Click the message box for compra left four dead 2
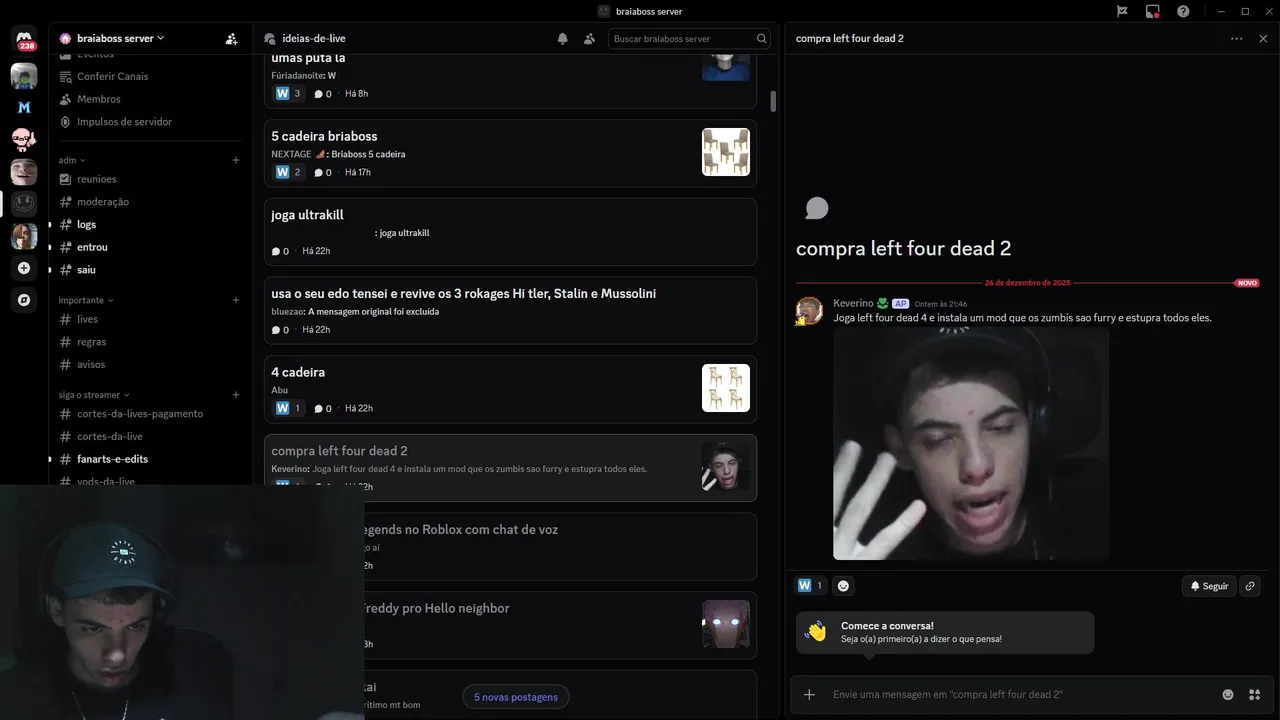 click(1020, 694)
